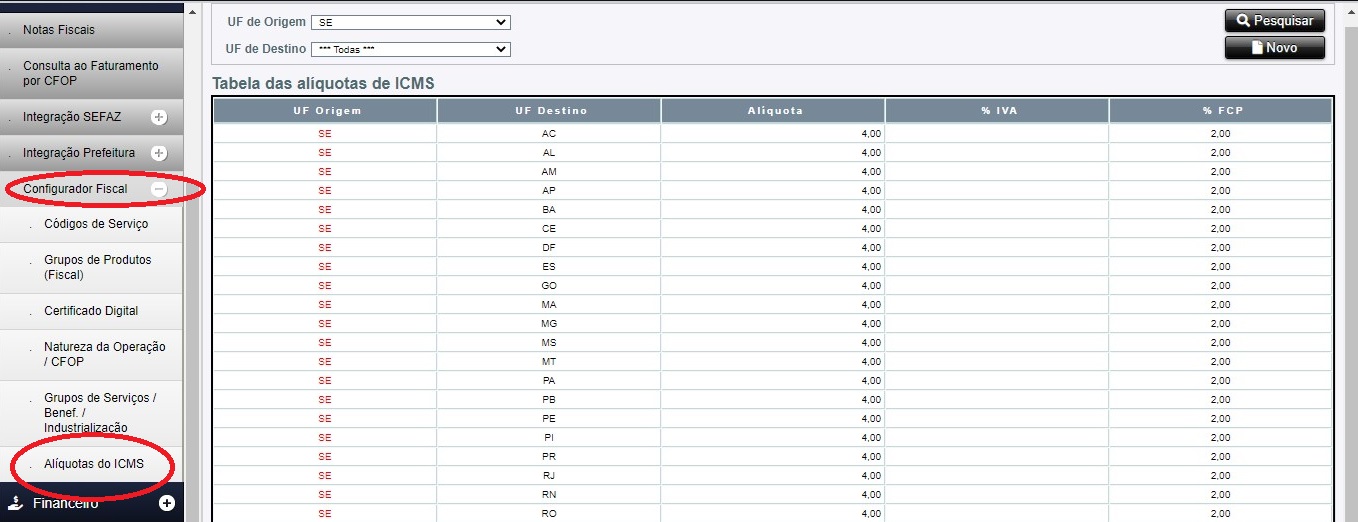Select Natureza da Operação / CFOP
This screenshot has width=1358, height=522.
pos(104,354)
